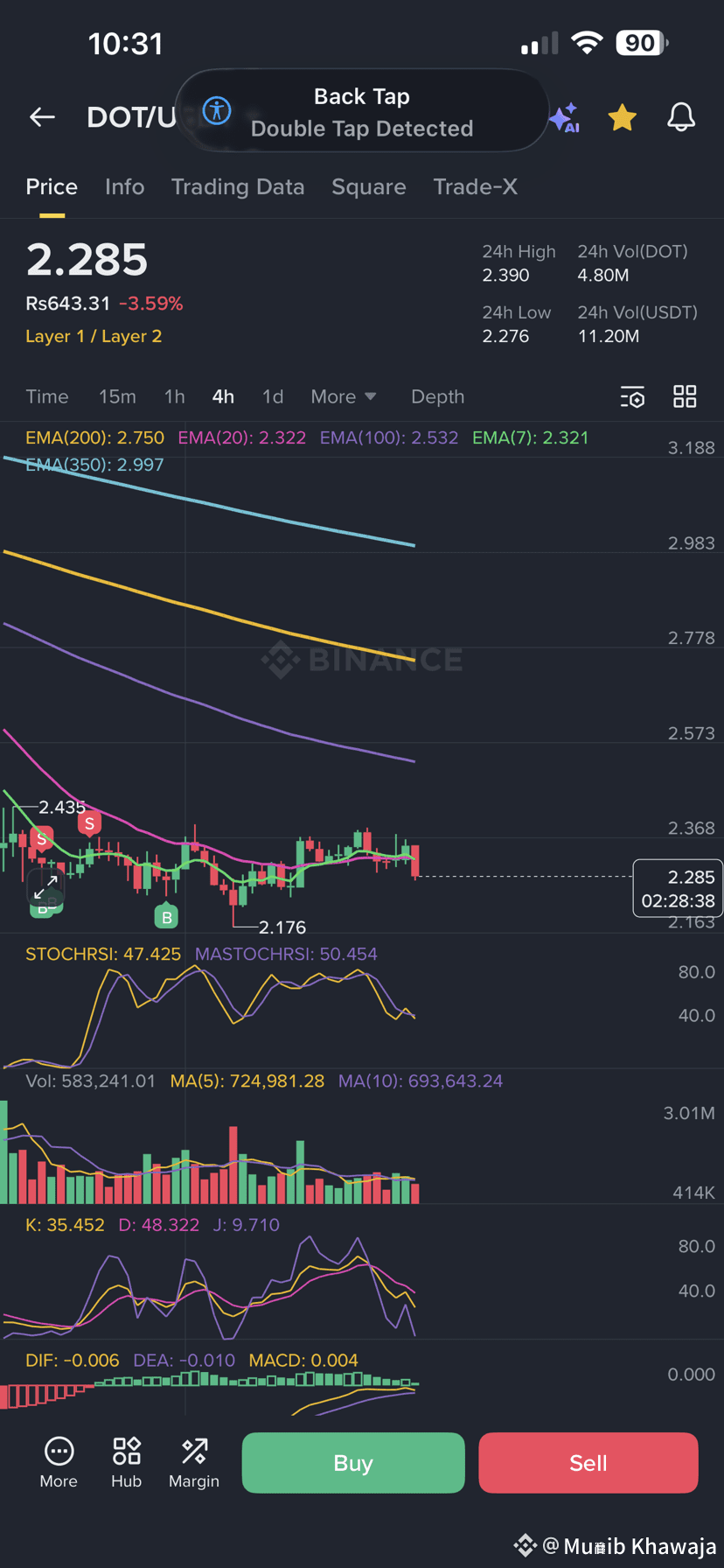Screen dimensions: 724x1568
Task: Tap the 24h Vol(DOT) 4.80M value
Action: tap(603, 276)
